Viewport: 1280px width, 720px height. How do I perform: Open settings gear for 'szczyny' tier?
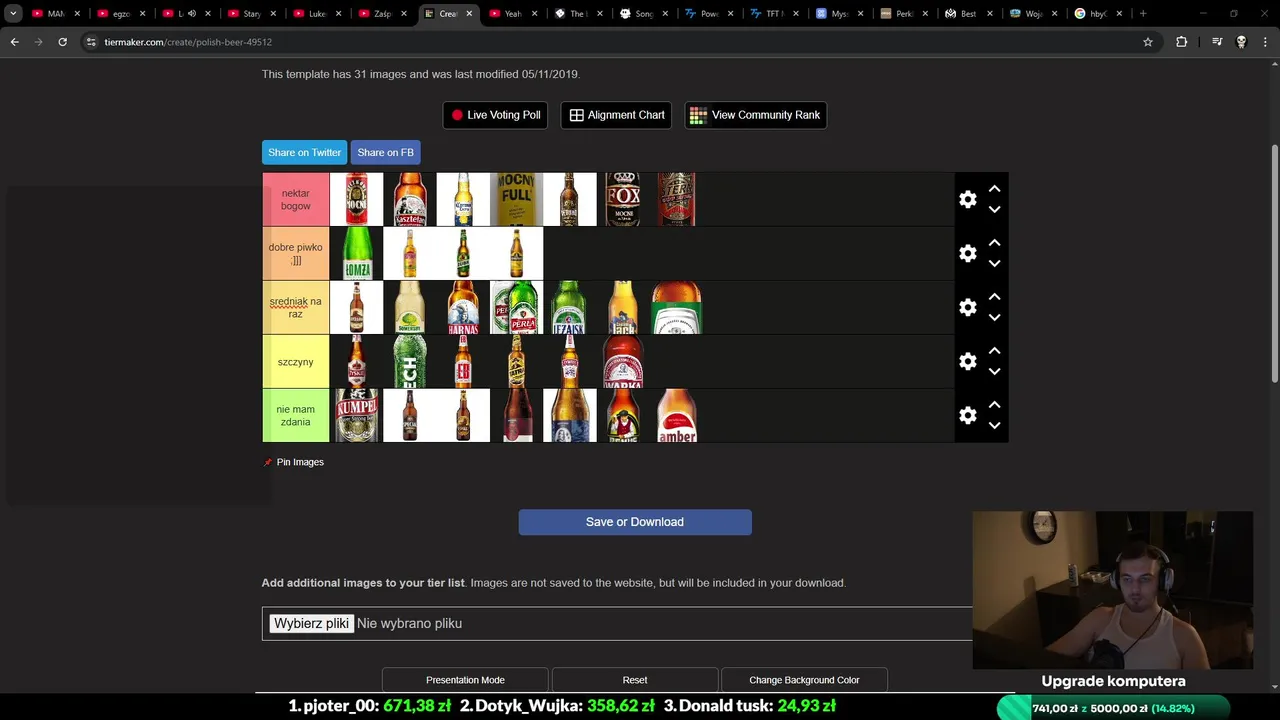pos(967,361)
